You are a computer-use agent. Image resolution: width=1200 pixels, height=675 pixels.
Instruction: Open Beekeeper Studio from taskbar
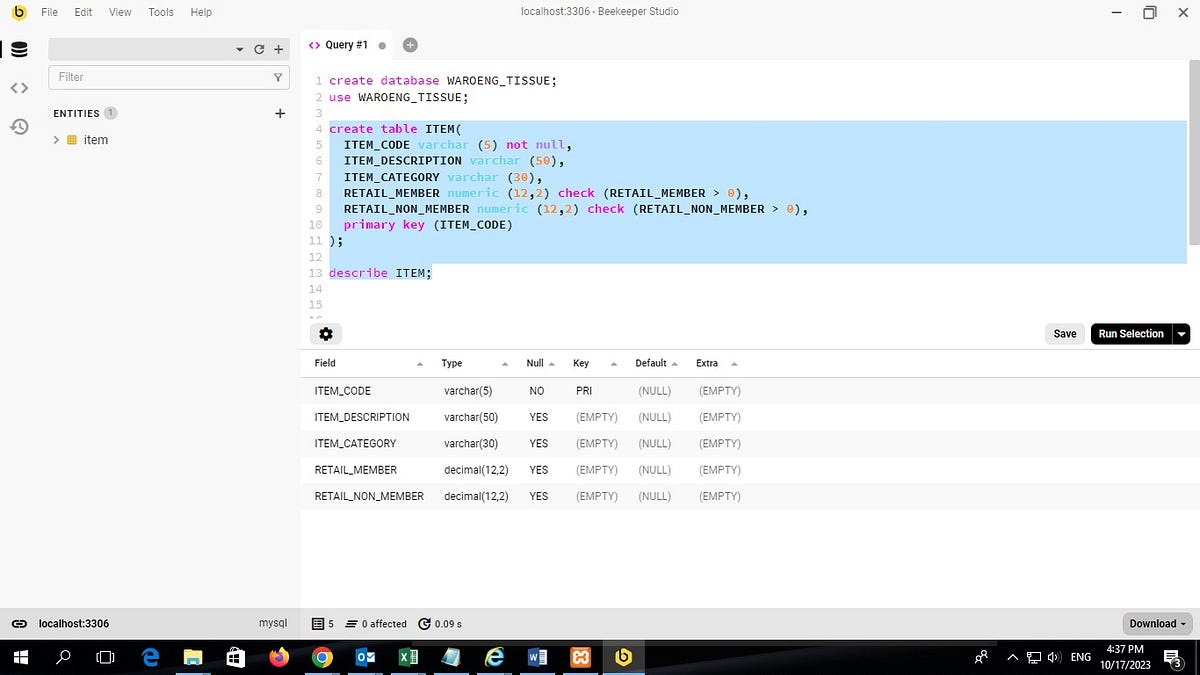tap(623, 657)
